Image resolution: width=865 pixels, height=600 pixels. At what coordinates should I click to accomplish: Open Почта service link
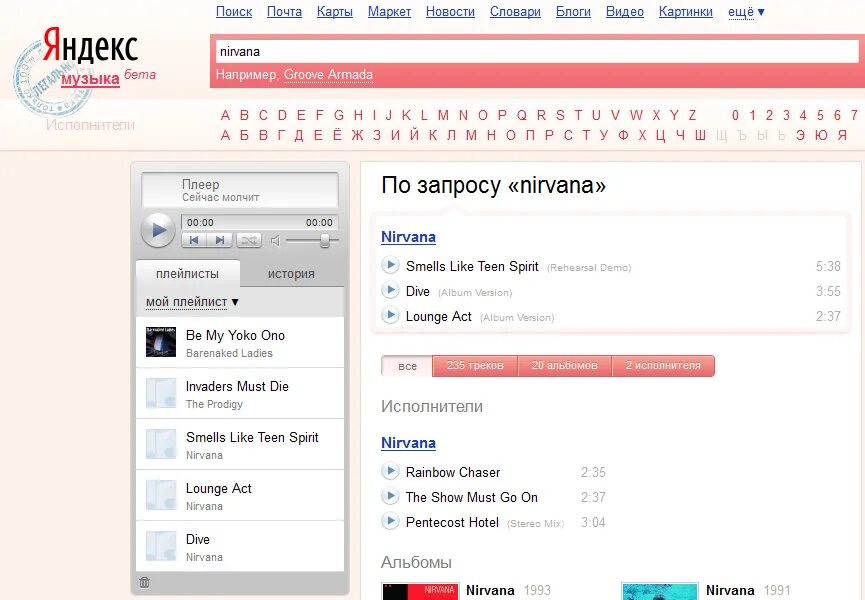coord(284,12)
